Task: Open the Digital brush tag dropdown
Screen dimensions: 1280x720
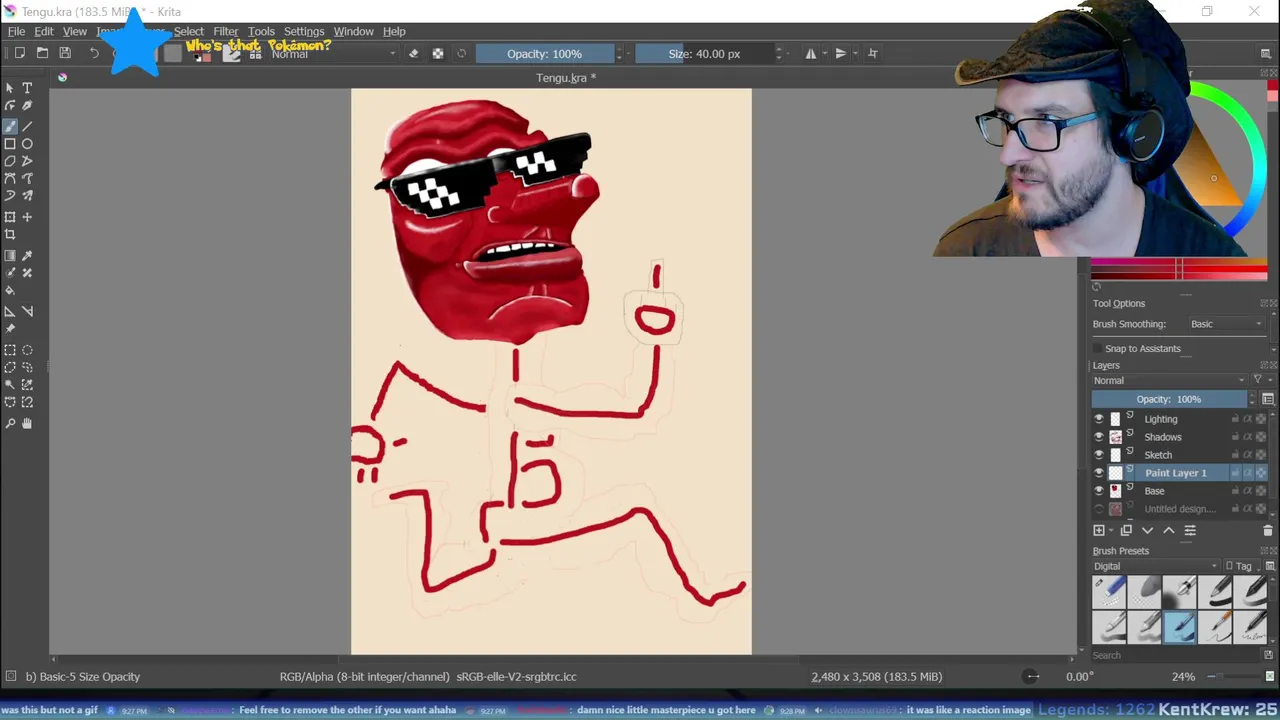Action: coord(1156,566)
